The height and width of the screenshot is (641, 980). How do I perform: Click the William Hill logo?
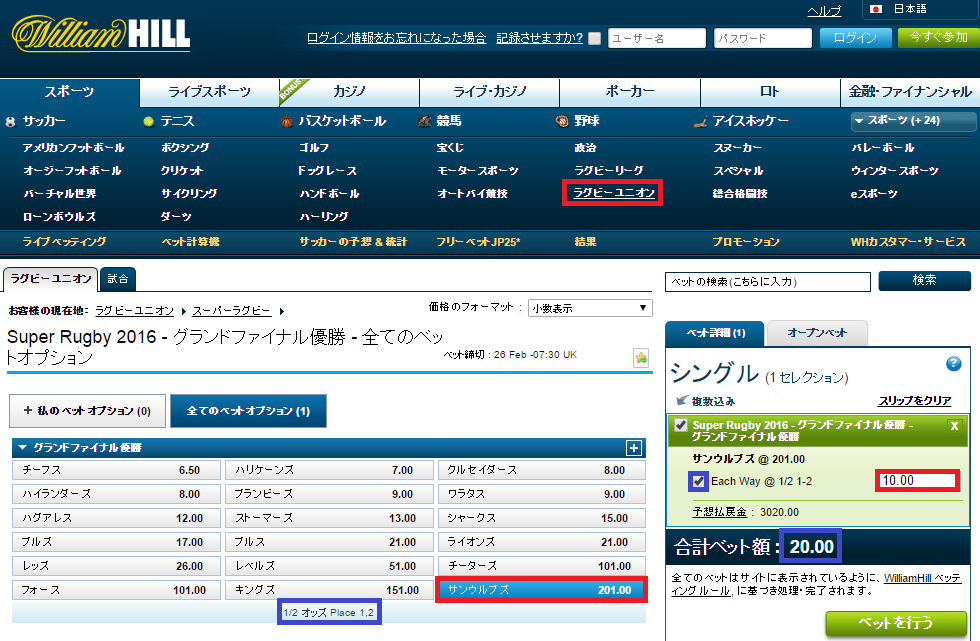101,34
